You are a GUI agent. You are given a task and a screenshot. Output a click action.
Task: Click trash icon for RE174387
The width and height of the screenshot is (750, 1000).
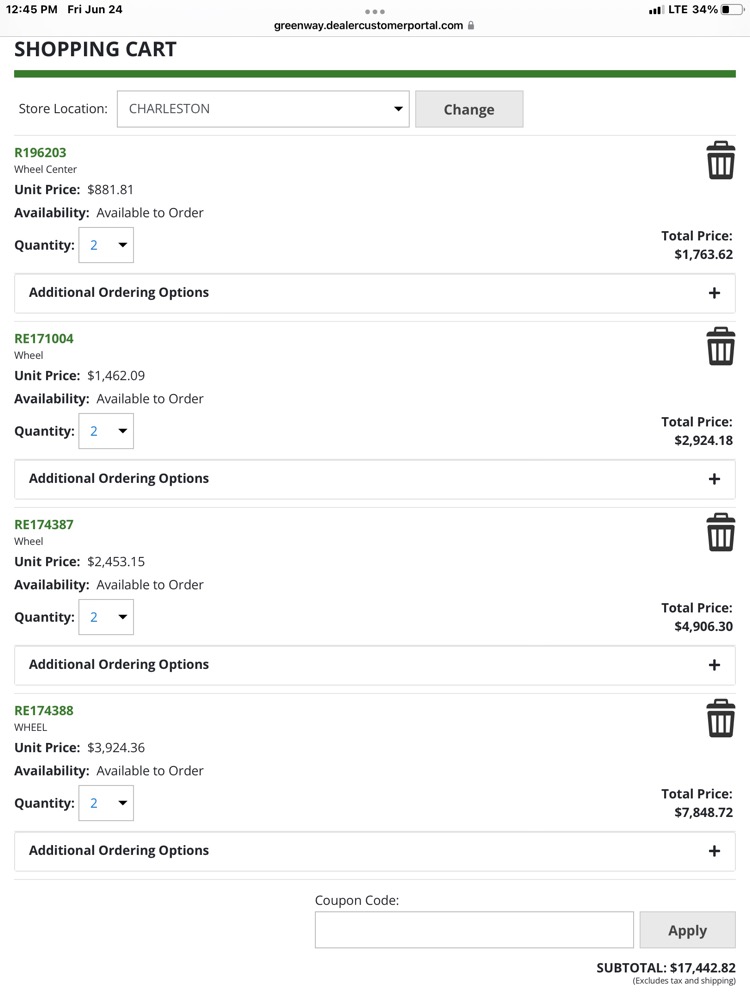721,533
